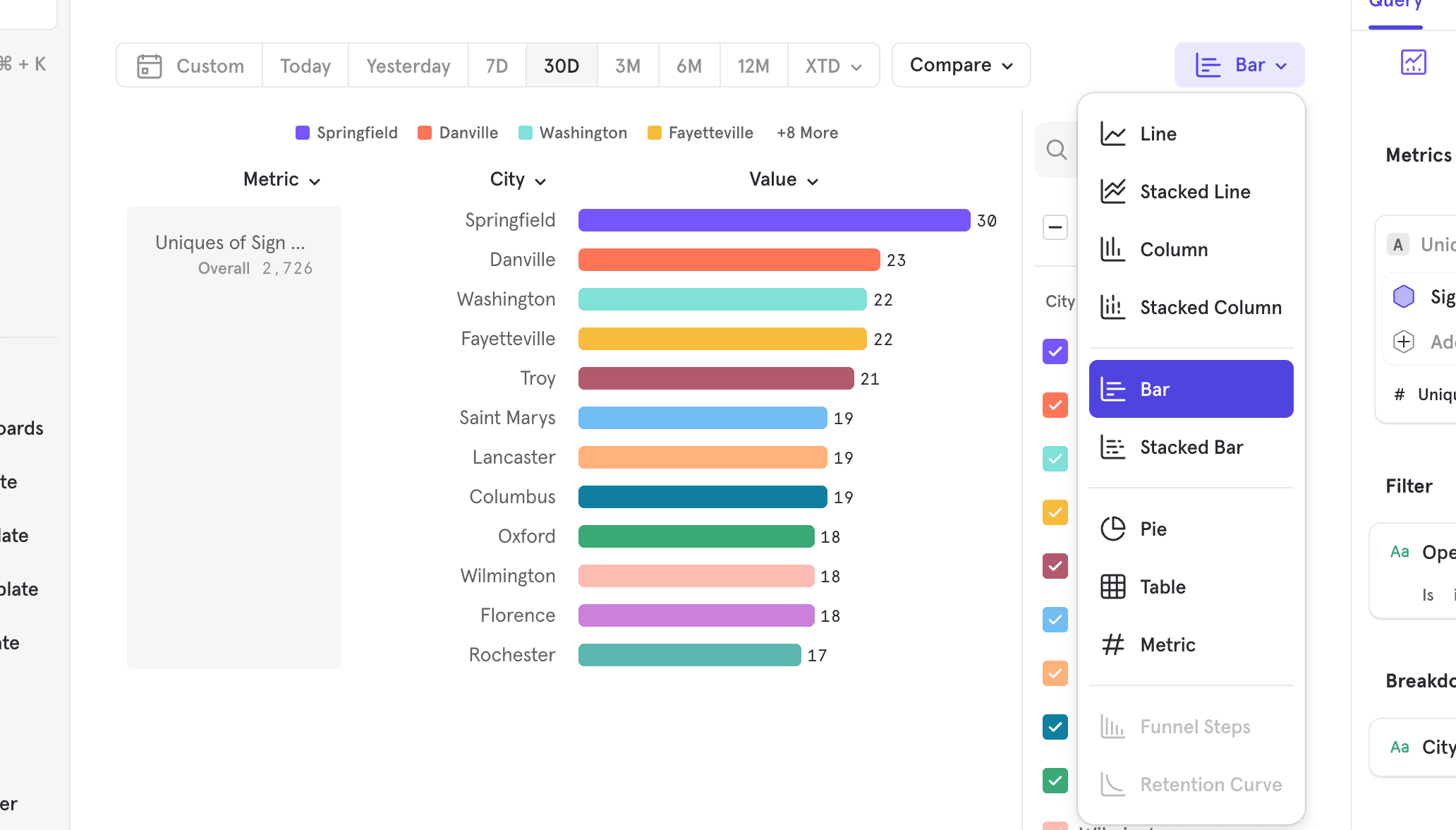
Task: Click the Custom date range button
Action: point(209,65)
